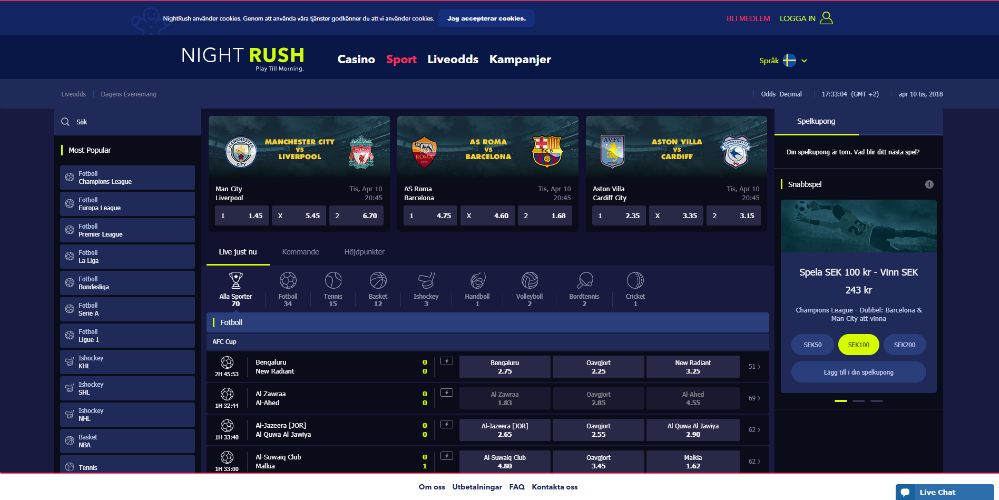Viewport: 999px width, 500px height.
Task: Filter by the Handboll icon
Action: pyautogui.click(x=477, y=281)
